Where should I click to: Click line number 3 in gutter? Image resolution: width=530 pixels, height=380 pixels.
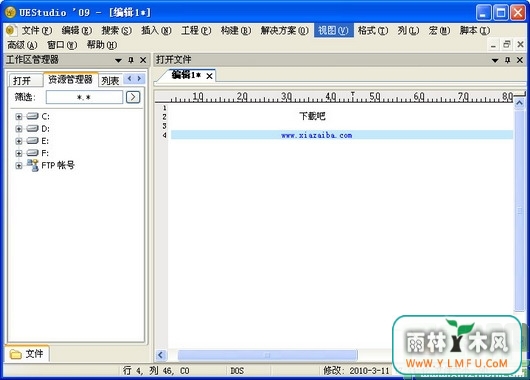pos(165,126)
